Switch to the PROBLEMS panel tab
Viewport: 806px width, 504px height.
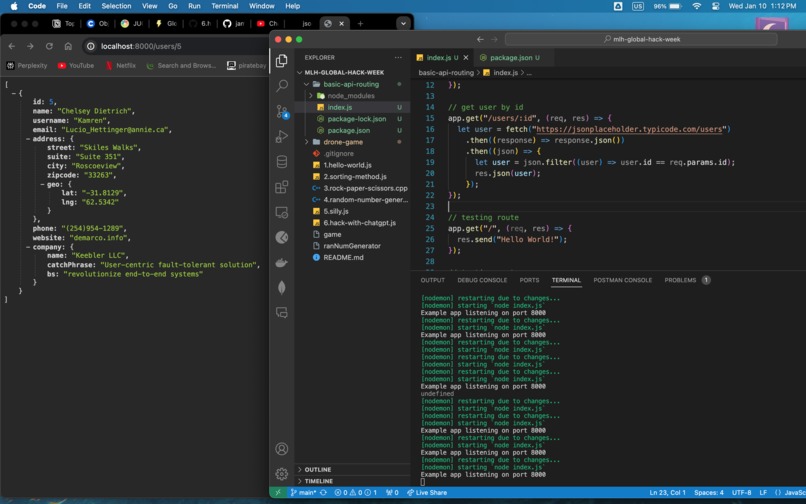tap(687, 280)
